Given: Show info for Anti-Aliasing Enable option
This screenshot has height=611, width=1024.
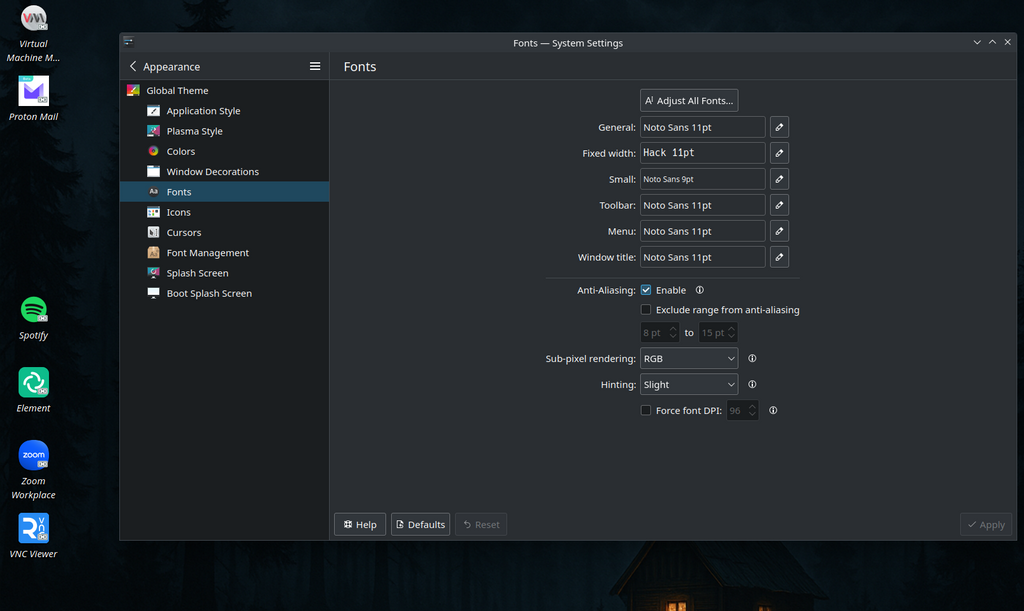Looking at the screenshot, I should (x=699, y=290).
